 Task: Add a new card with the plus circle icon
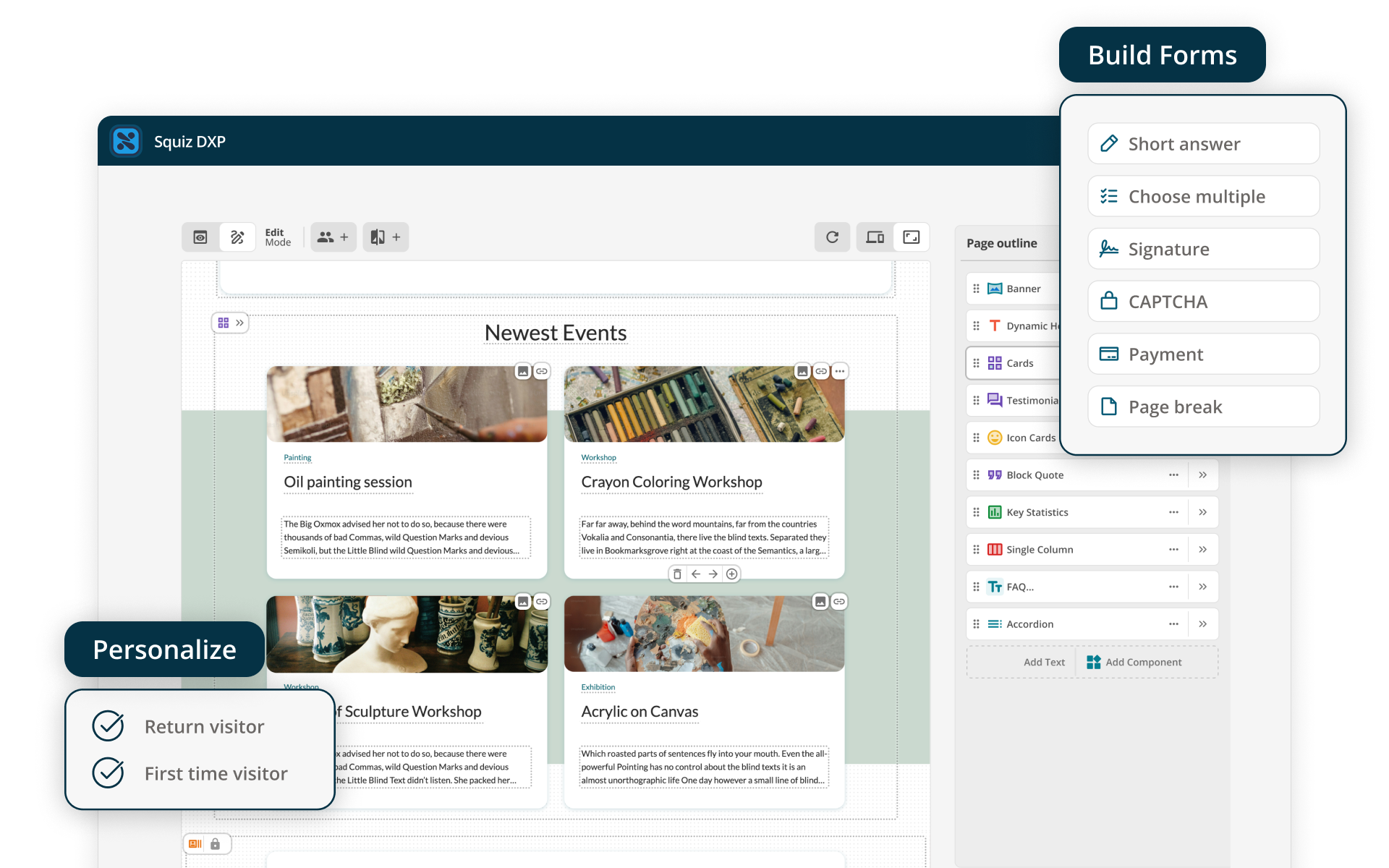tap(732, 574)
